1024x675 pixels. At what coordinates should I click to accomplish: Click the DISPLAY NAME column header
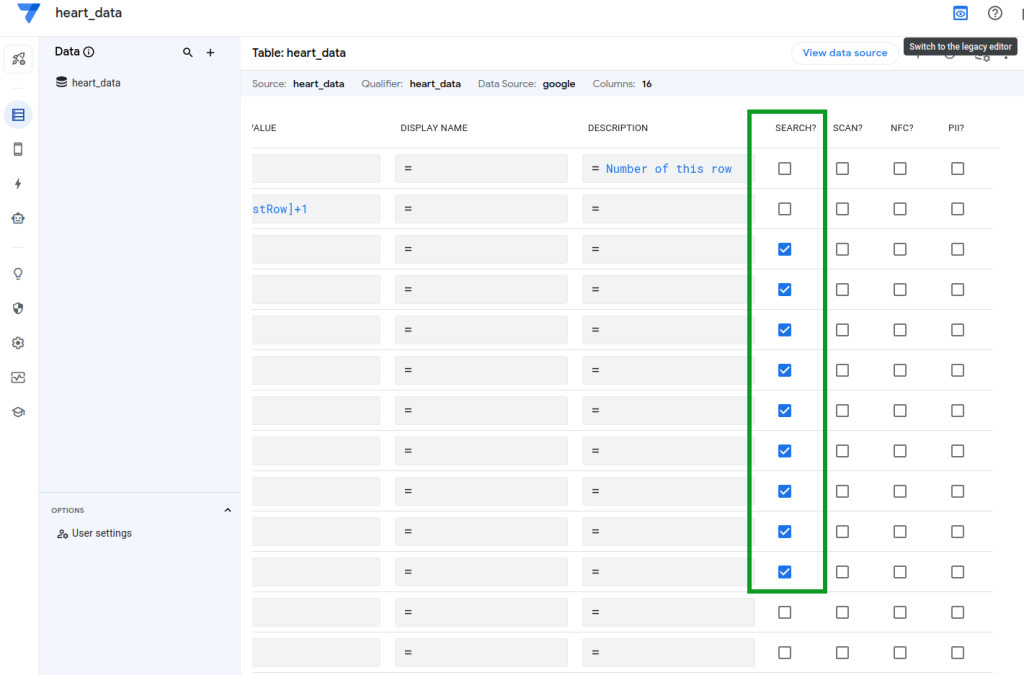[434, 128]
